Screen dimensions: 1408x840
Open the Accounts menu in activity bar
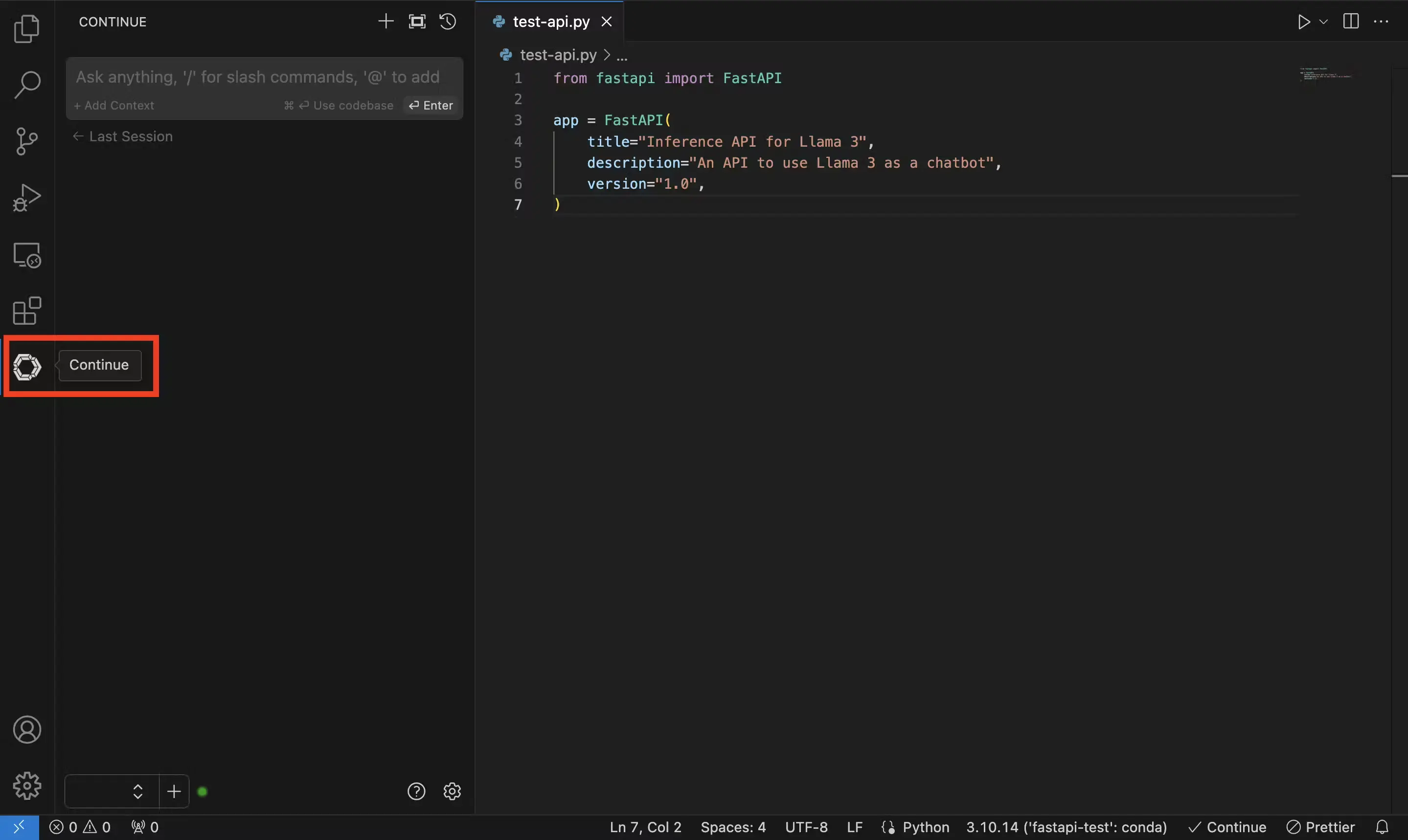(26, 729)
